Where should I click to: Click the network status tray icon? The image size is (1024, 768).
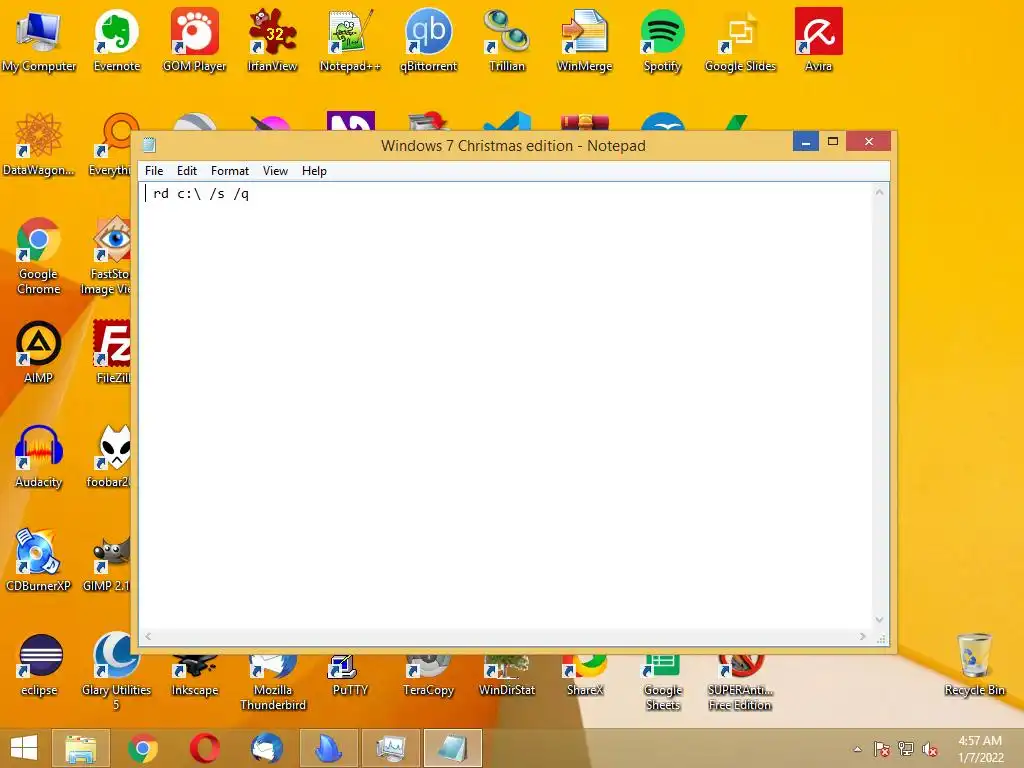pos(906,749)
